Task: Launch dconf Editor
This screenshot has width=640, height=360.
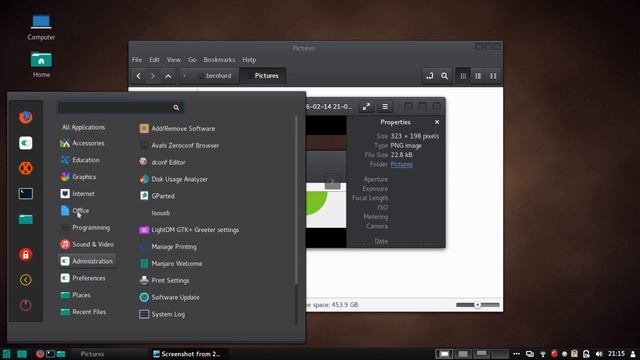Action: tap(162, 162)
